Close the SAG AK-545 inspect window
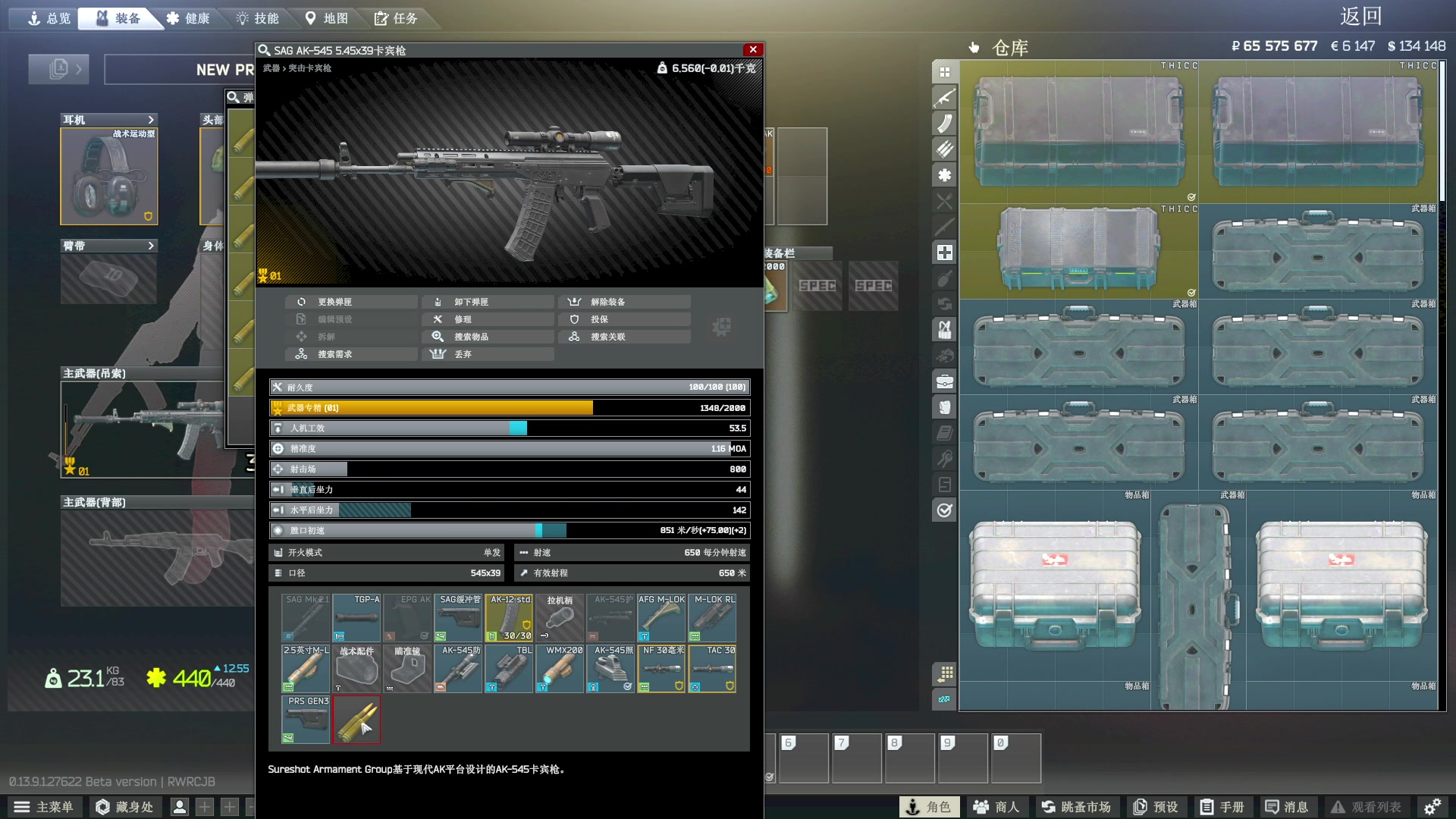The image size is (1456, 819). (753, 49)
